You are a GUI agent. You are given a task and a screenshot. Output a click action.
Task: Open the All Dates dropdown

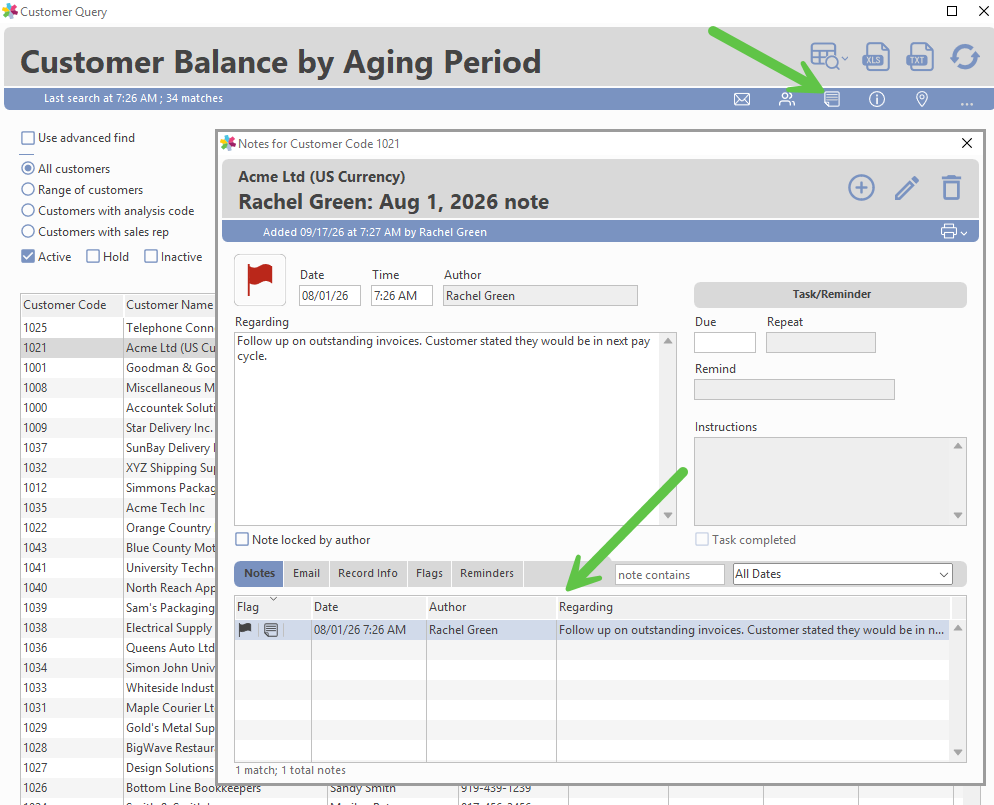click(842, 574)
